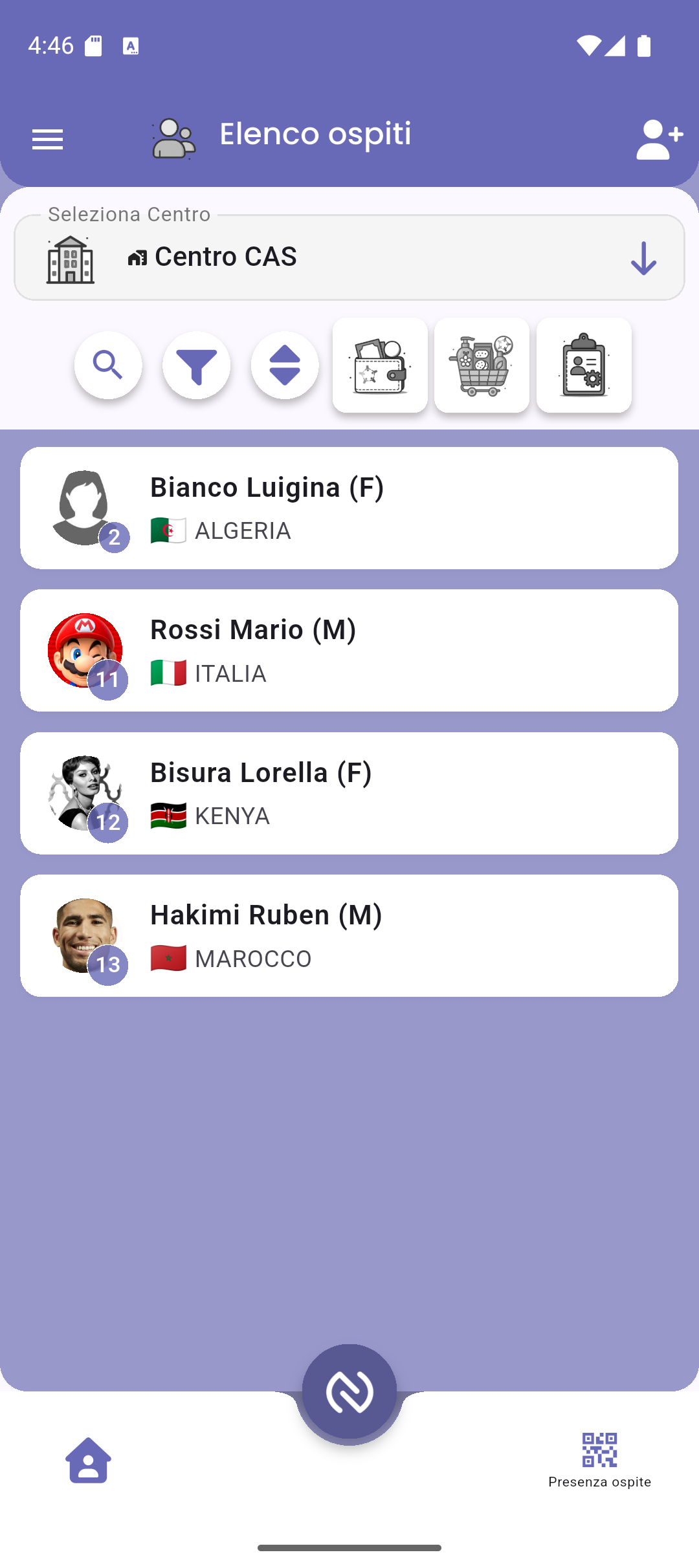Open the Presenza ospite QR tab
The height and width of the screenshot is (1568, 699).
coord(599,1460)
